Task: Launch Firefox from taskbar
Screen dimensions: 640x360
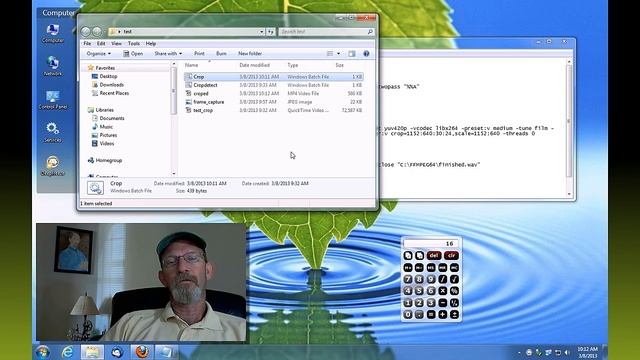Action: coord(142,352)
